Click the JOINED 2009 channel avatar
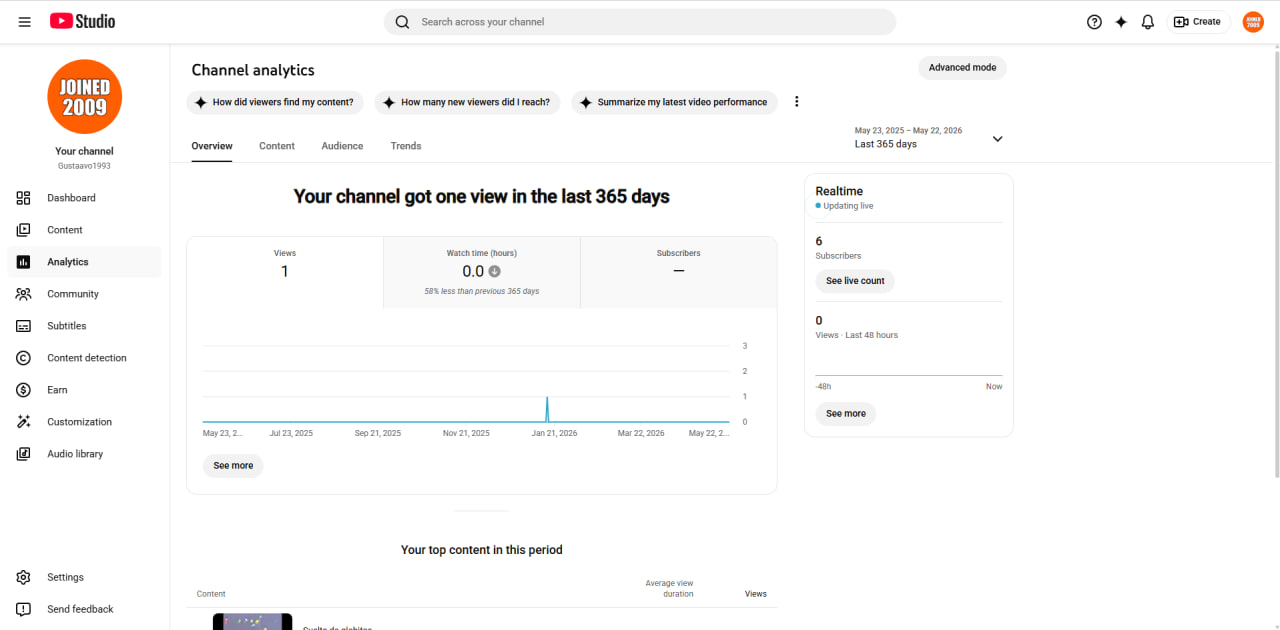The width and height of the screenshot is (1280, 630). click(85, 97)
